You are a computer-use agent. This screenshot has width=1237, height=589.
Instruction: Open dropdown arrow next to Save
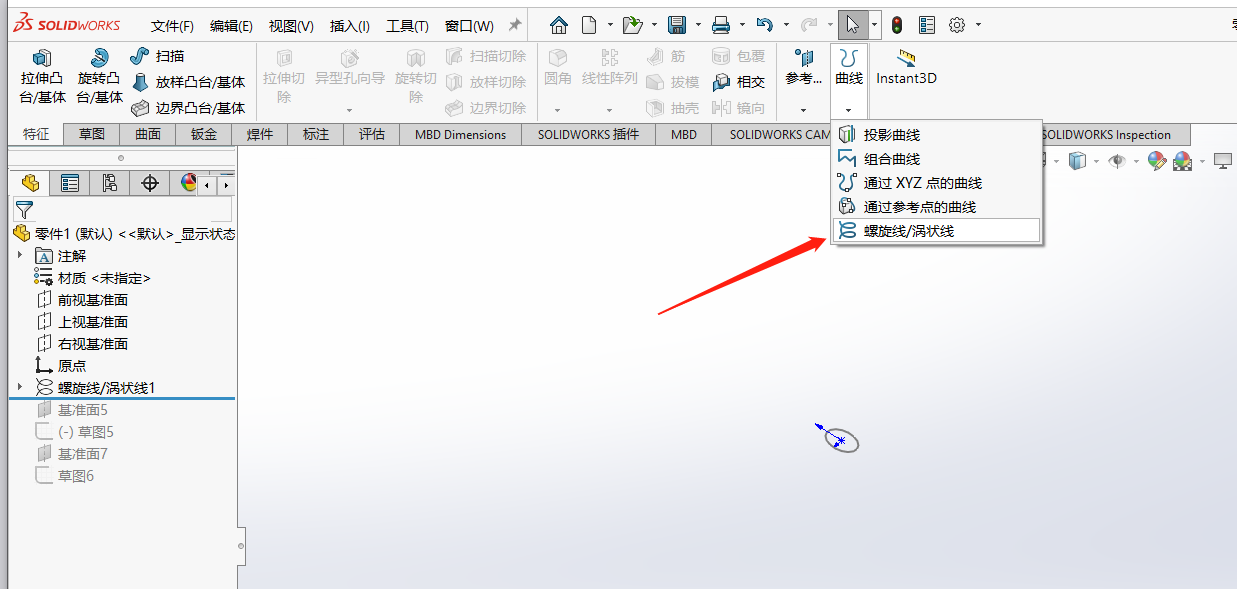pyautogui.click(x=698, y=25)
